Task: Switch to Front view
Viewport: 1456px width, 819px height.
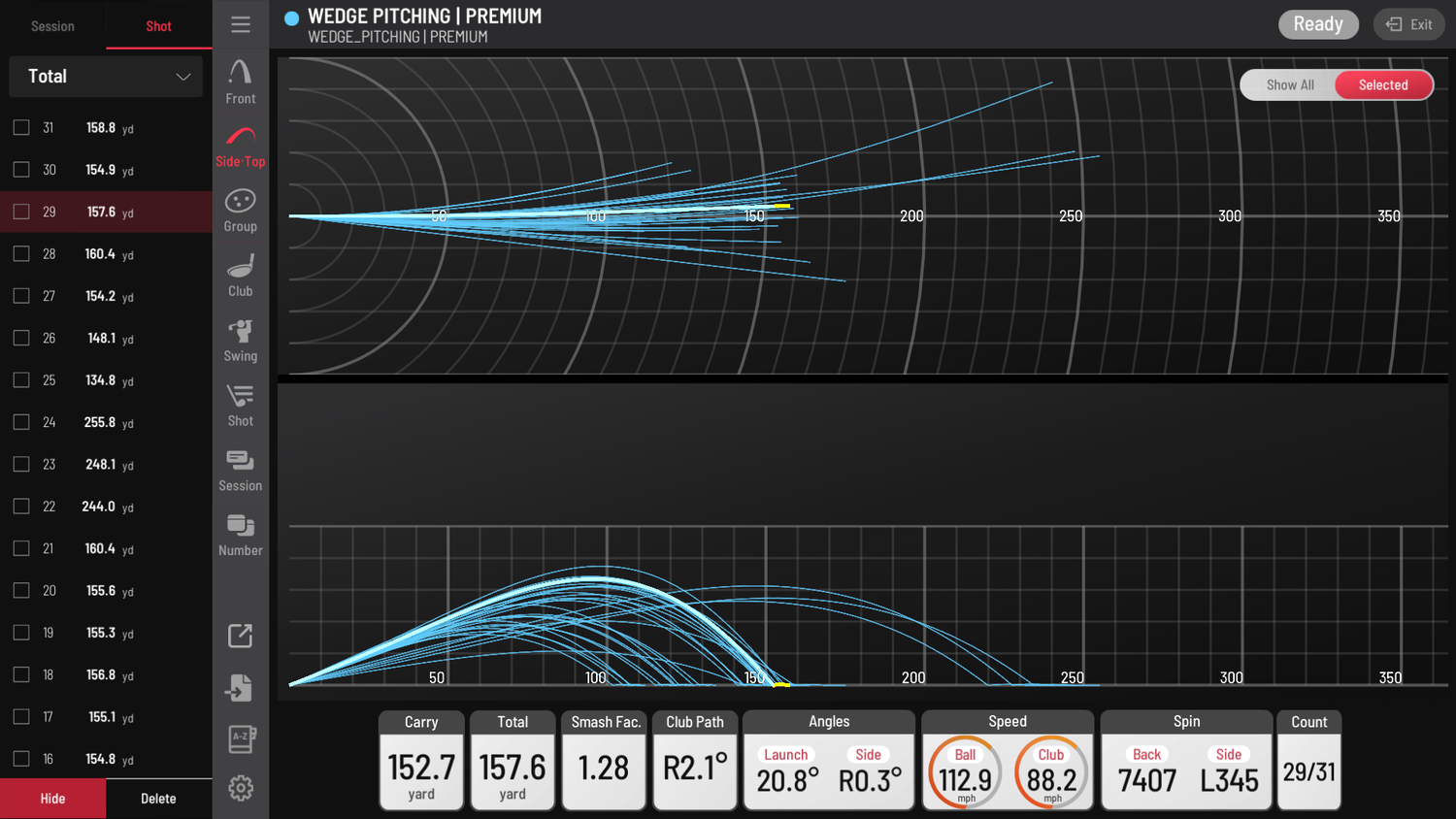Action: [241, 82]
